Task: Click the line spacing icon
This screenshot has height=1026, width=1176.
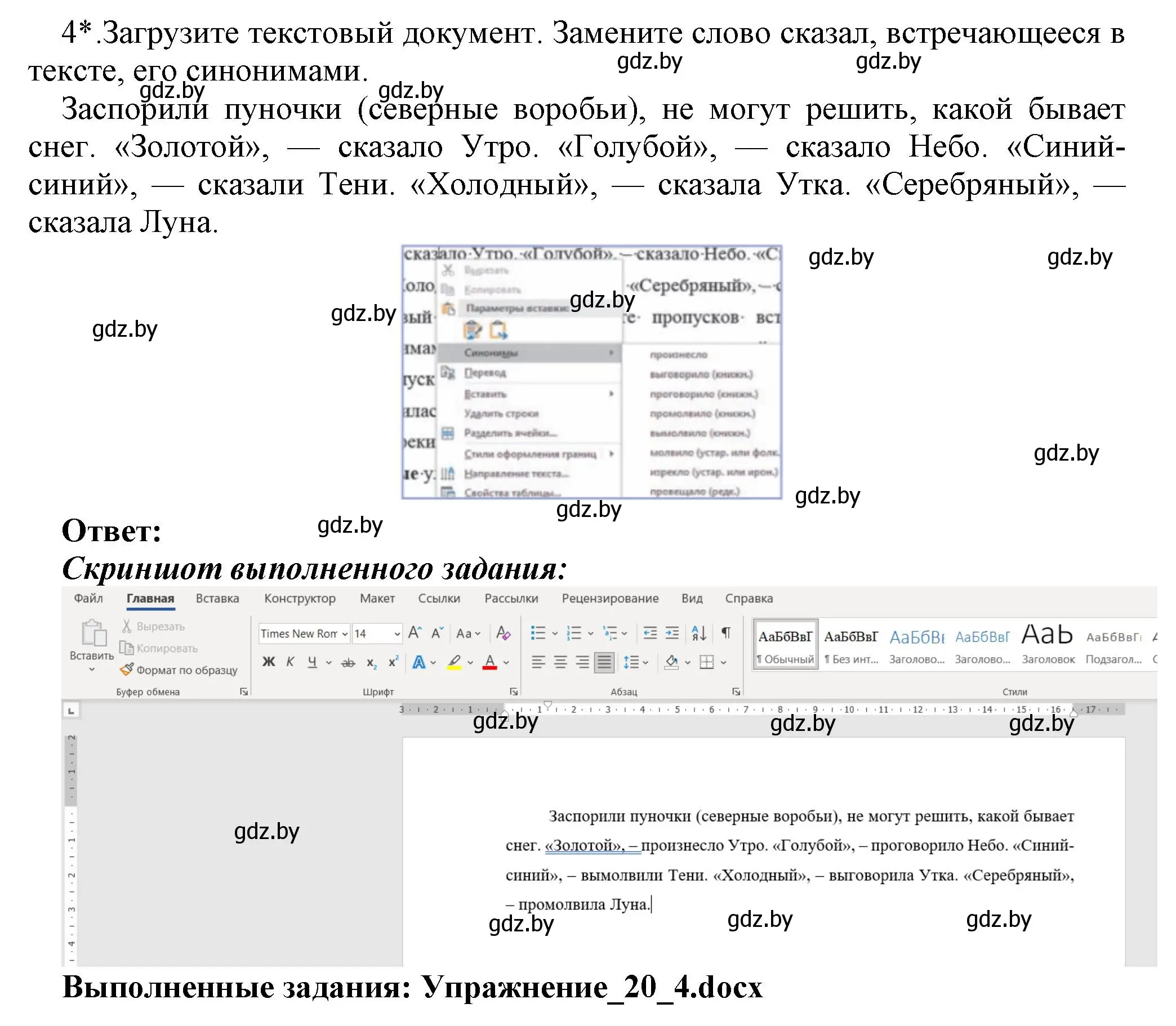Action: [x=631, y=662]
